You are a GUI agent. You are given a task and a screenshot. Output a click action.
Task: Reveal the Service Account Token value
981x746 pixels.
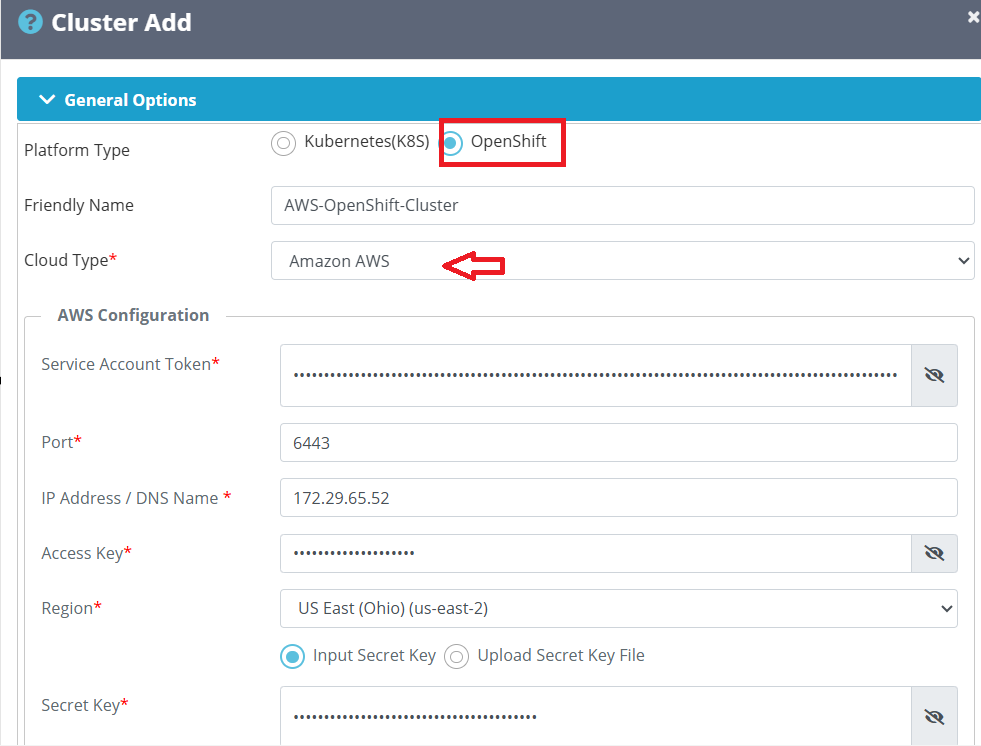tap(934, 376)
